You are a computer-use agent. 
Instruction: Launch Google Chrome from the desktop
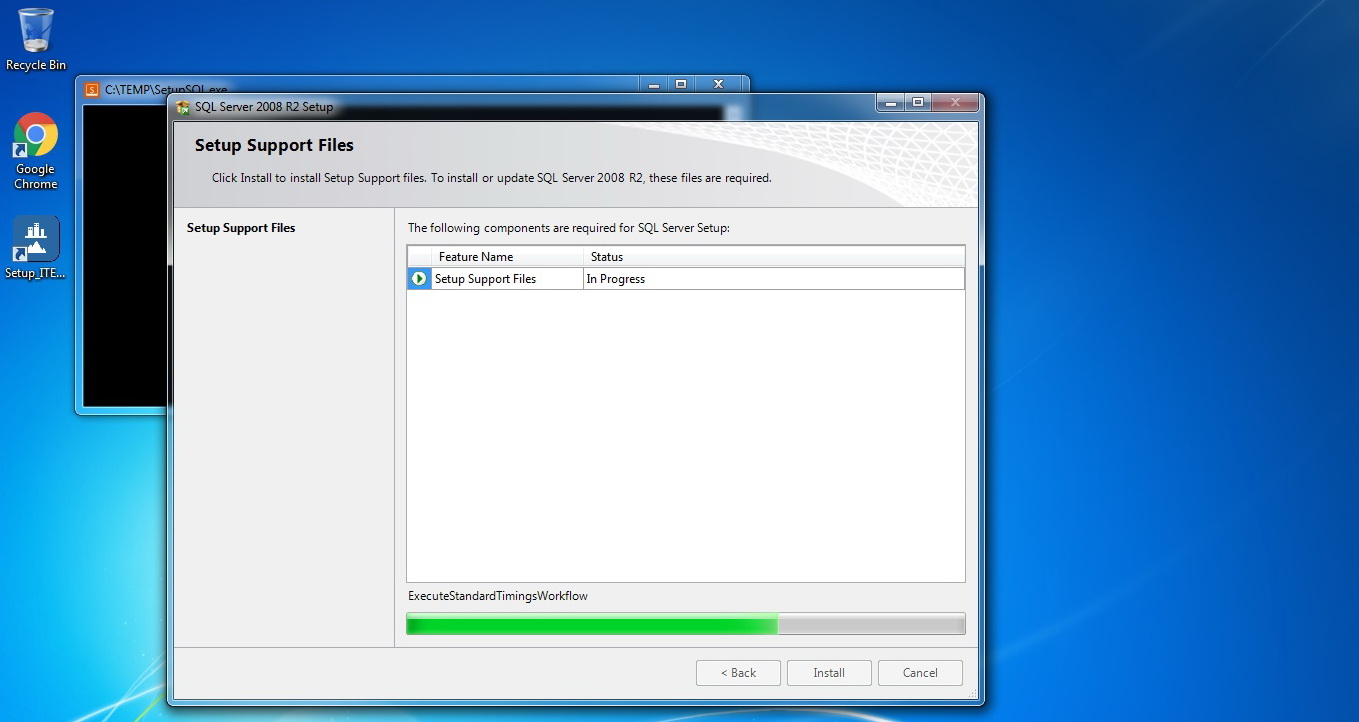(36, 151)
